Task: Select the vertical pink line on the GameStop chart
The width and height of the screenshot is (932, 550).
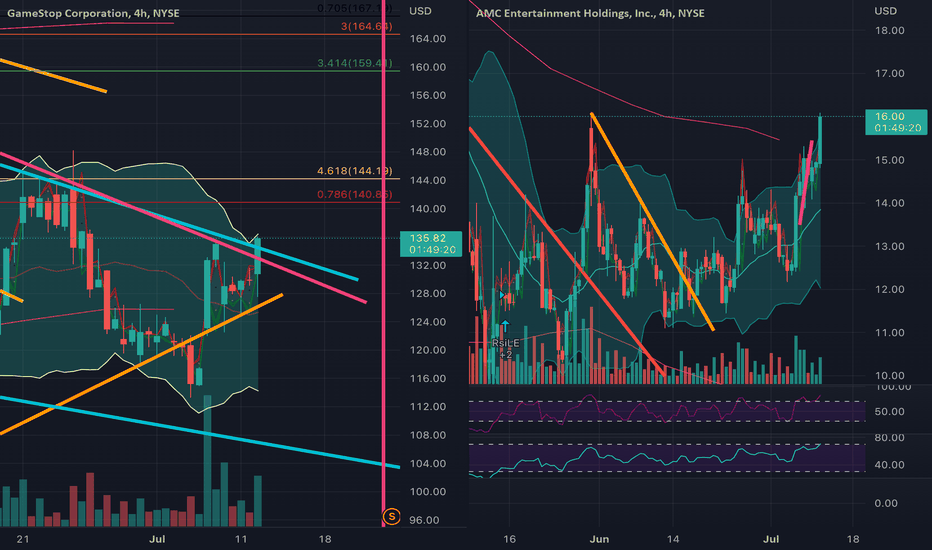Action: click(383, 262)
